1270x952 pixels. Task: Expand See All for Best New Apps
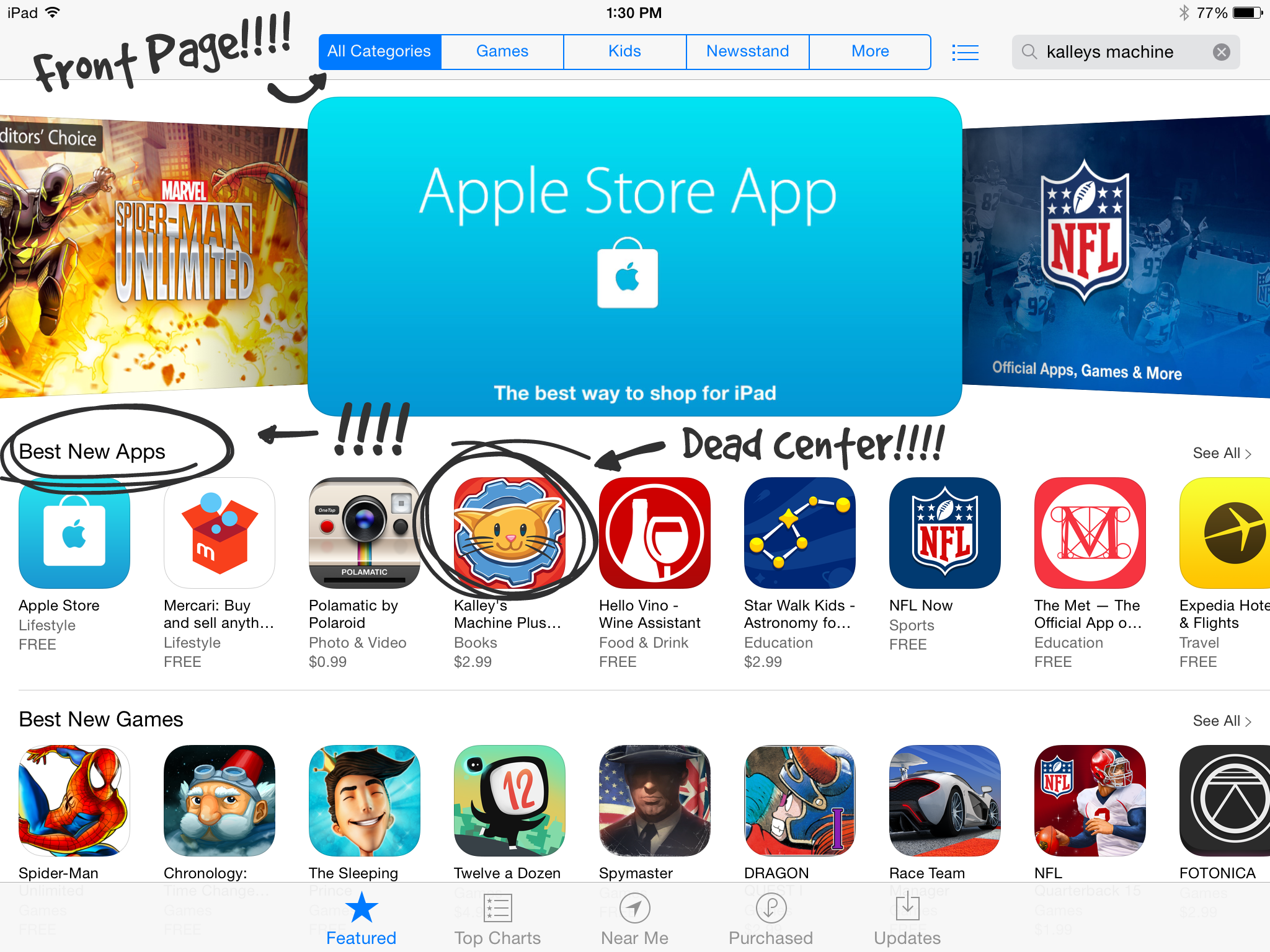tap(1222, 453)
